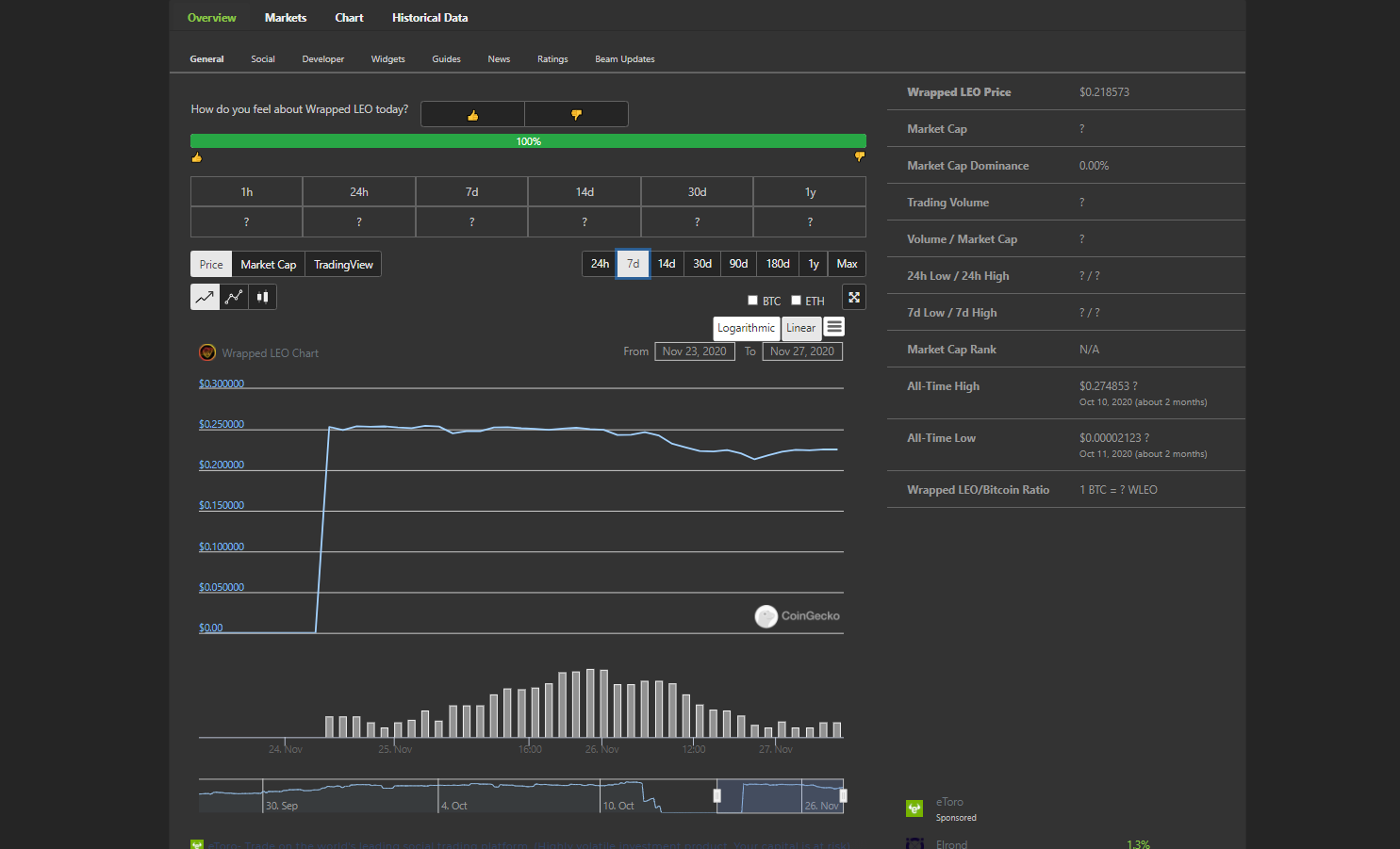This screenshot has height=849, width=1400.
Task: Set chart range to 7d
Action: pyautogui.click(x=634, y=264)
